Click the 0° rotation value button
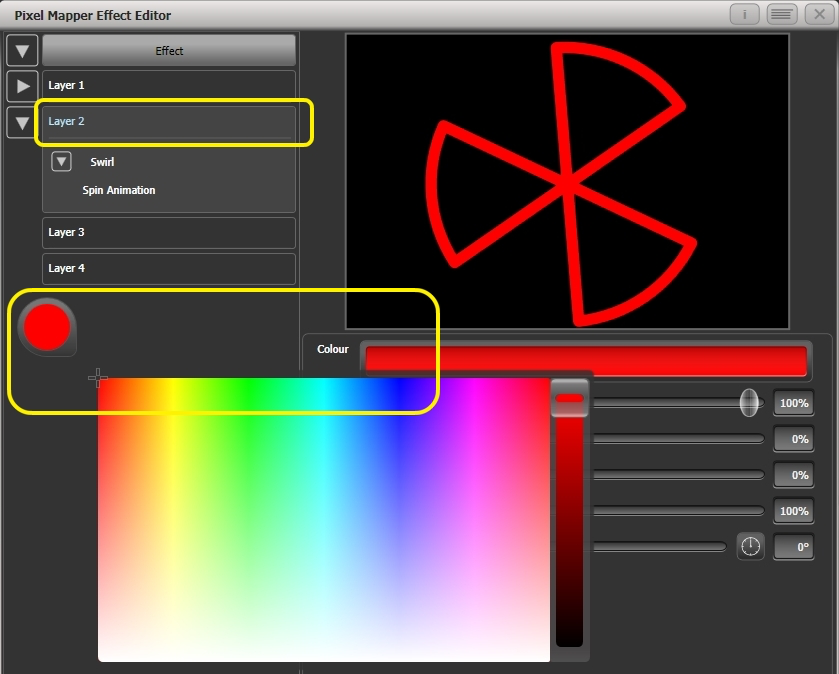Screen dimensions: 839x674 (x=793, y=546)
